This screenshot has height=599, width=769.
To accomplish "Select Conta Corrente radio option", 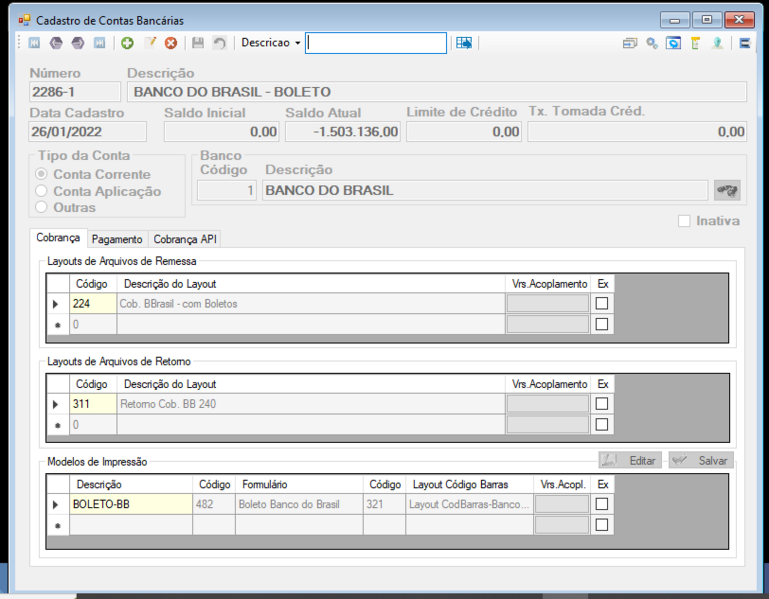I will pos(41,174).
